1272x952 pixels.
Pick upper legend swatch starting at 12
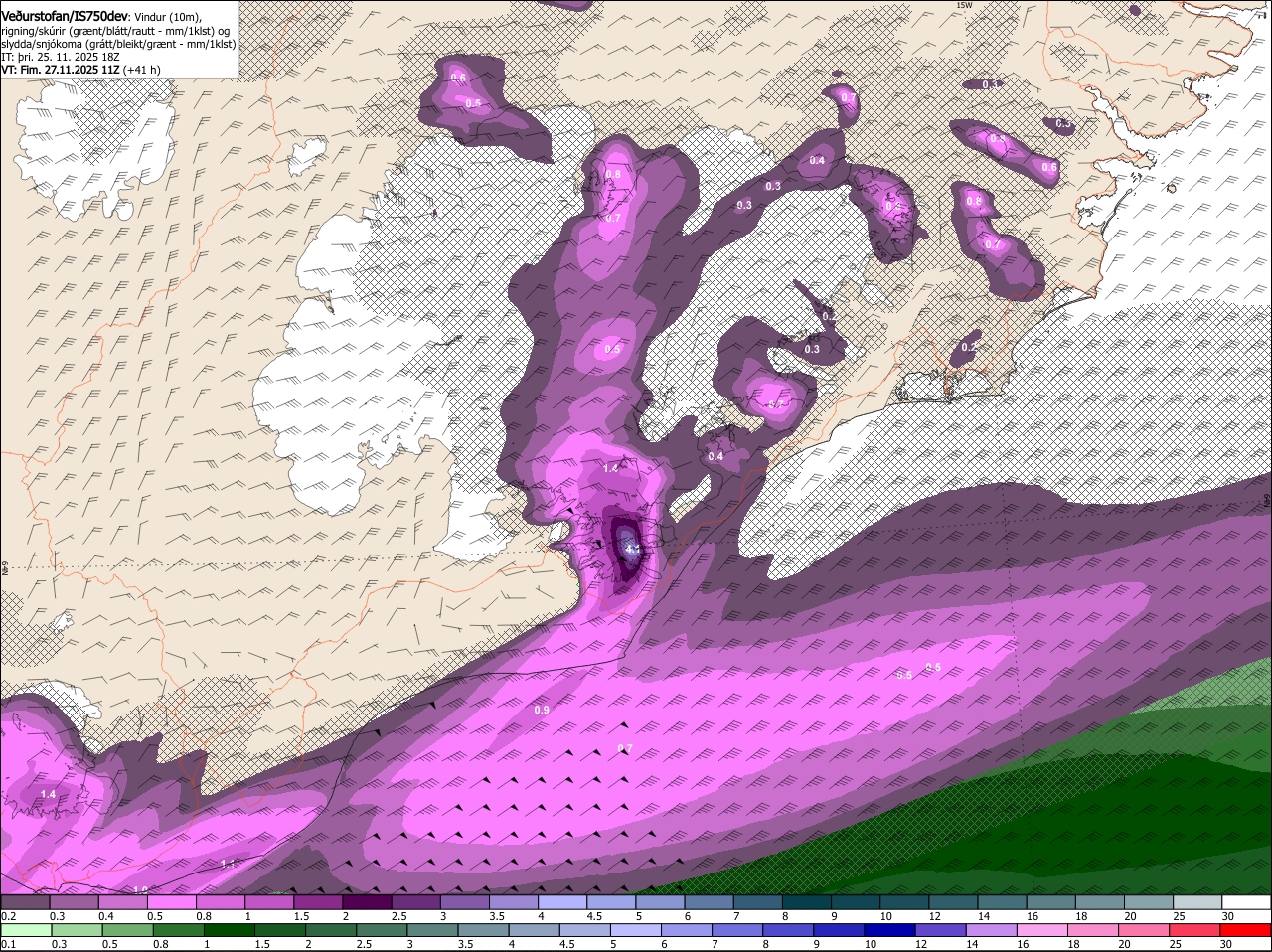[x=953, y=902]
